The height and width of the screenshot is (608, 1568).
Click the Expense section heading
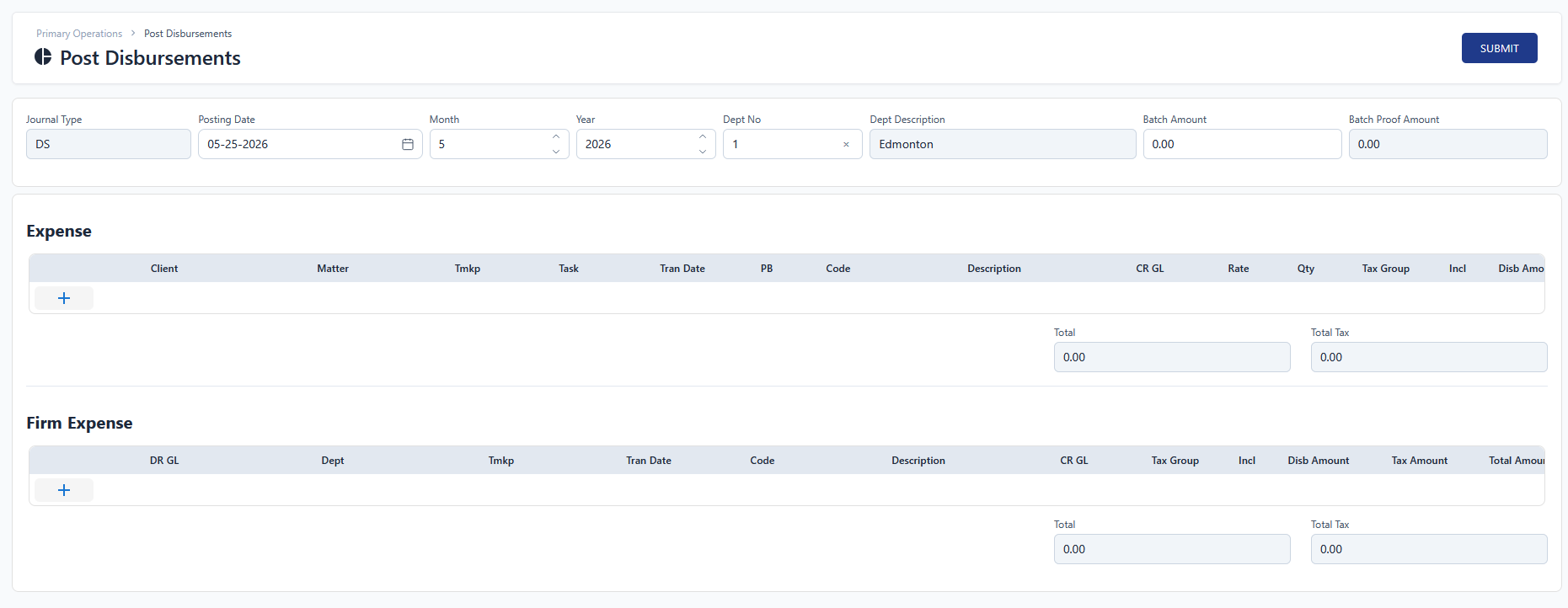click(x=59, y=232)
